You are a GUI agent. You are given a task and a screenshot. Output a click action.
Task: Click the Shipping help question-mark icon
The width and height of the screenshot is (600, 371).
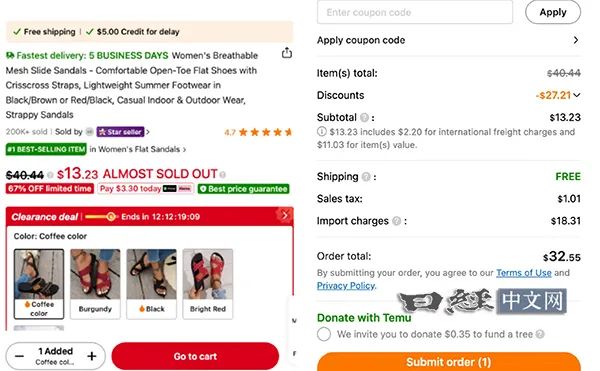pos(366,177)
